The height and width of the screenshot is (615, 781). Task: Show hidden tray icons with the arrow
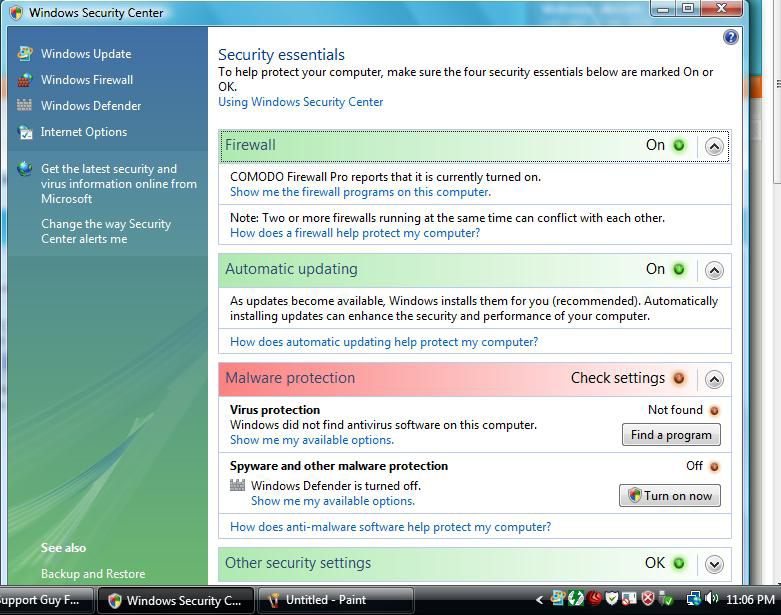point(539,600)
